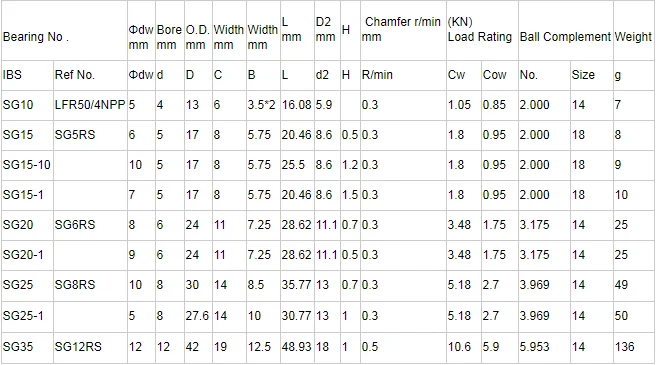Select the LFR50/4NPP reference cell
Viewport: 656px width, 365px height.
click(90, 105)
